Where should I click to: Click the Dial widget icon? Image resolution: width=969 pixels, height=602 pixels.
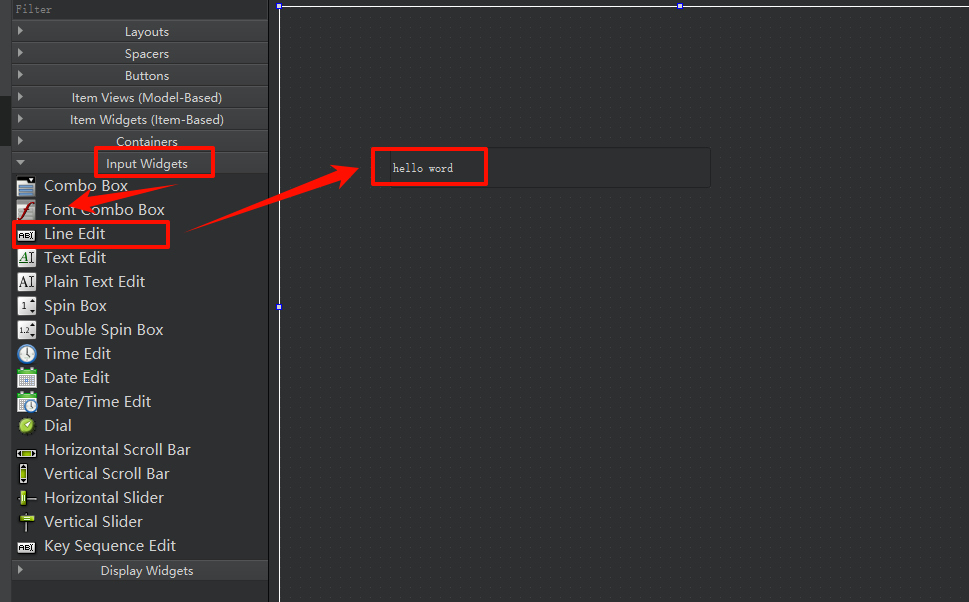26,426
